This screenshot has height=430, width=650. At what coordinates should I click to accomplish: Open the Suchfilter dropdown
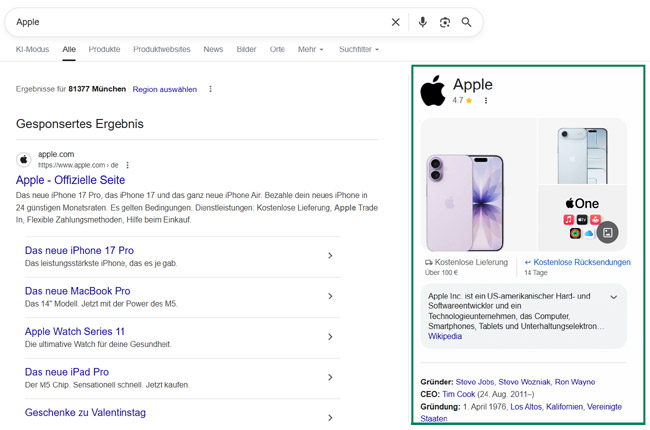pyautogui.click(x=358, y=49)
